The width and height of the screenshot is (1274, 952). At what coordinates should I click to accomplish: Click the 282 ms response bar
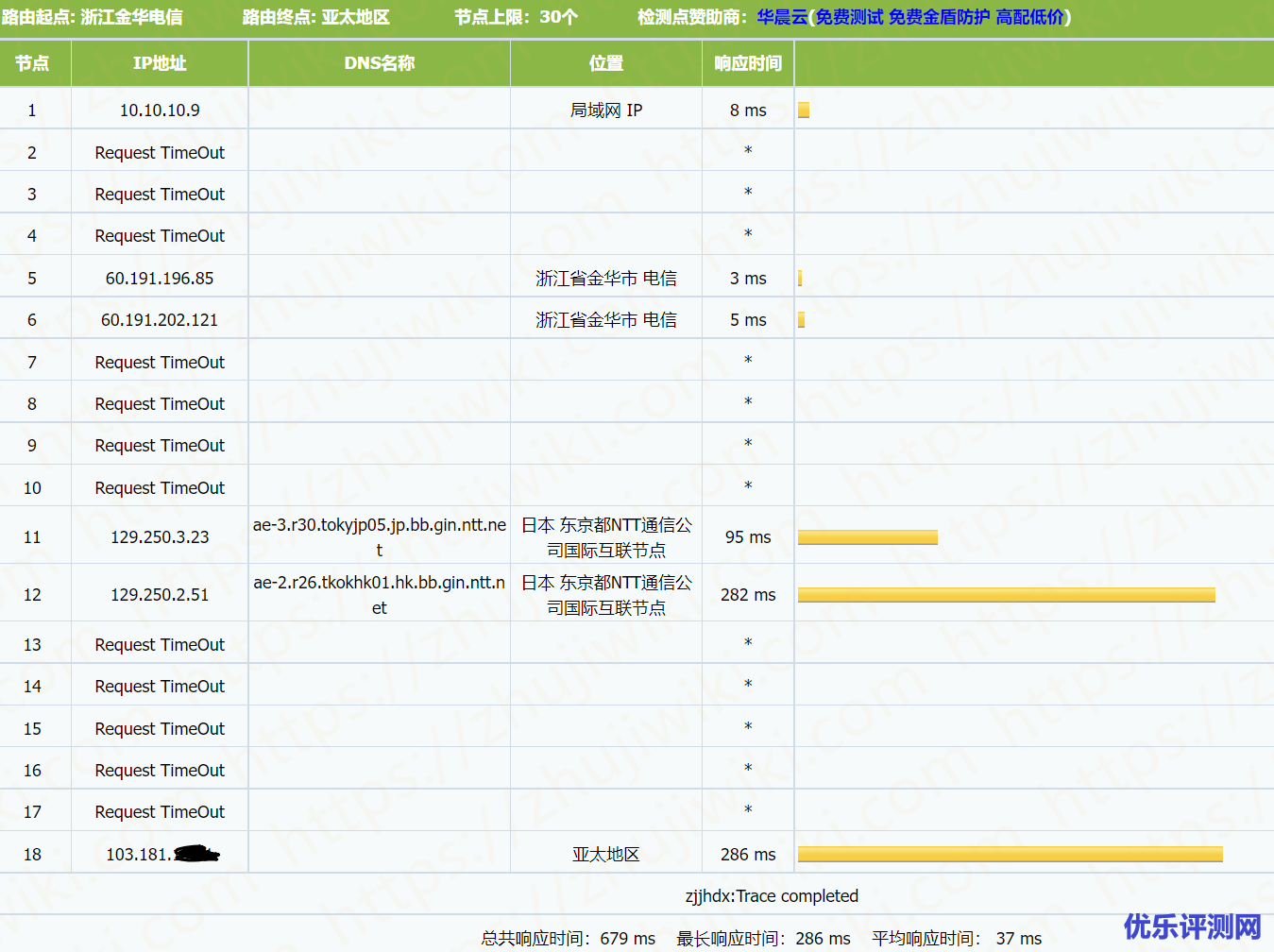(x=1006, y=595)
